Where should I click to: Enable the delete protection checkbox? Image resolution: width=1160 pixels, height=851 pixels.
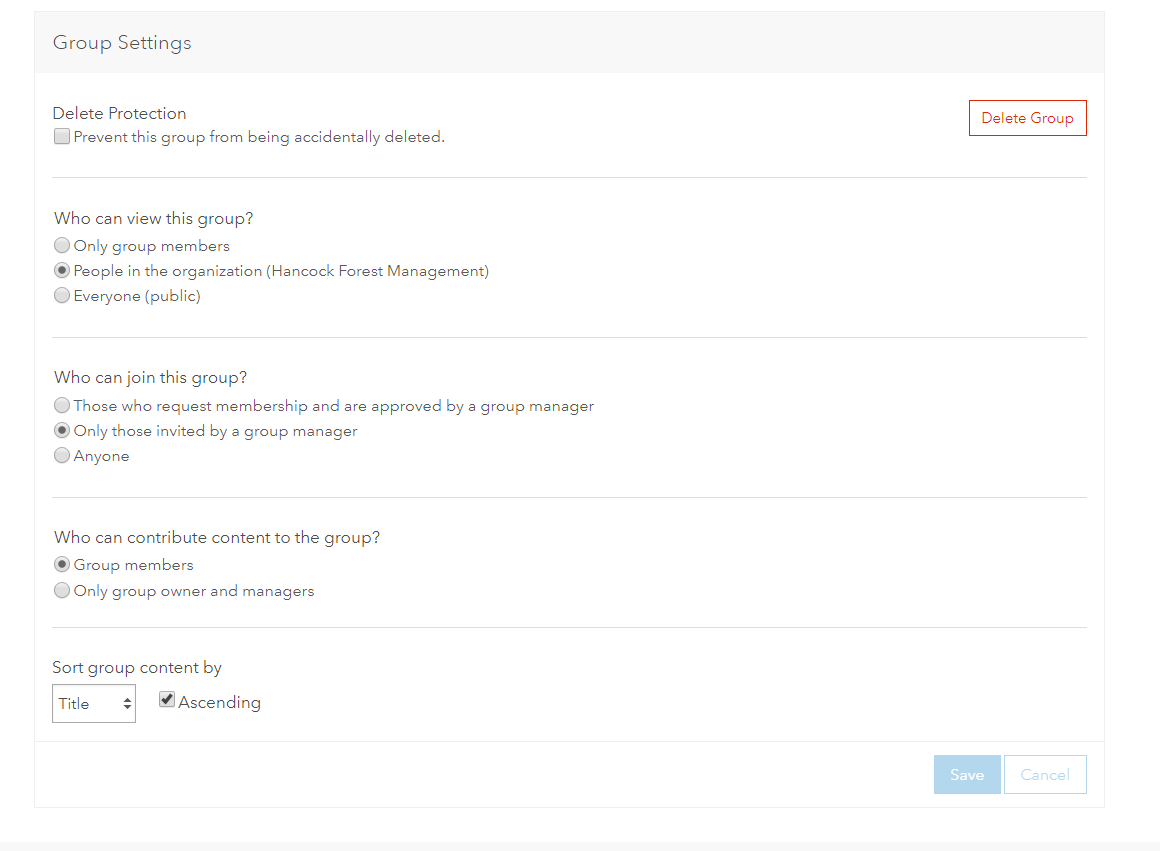click(62, 137)
